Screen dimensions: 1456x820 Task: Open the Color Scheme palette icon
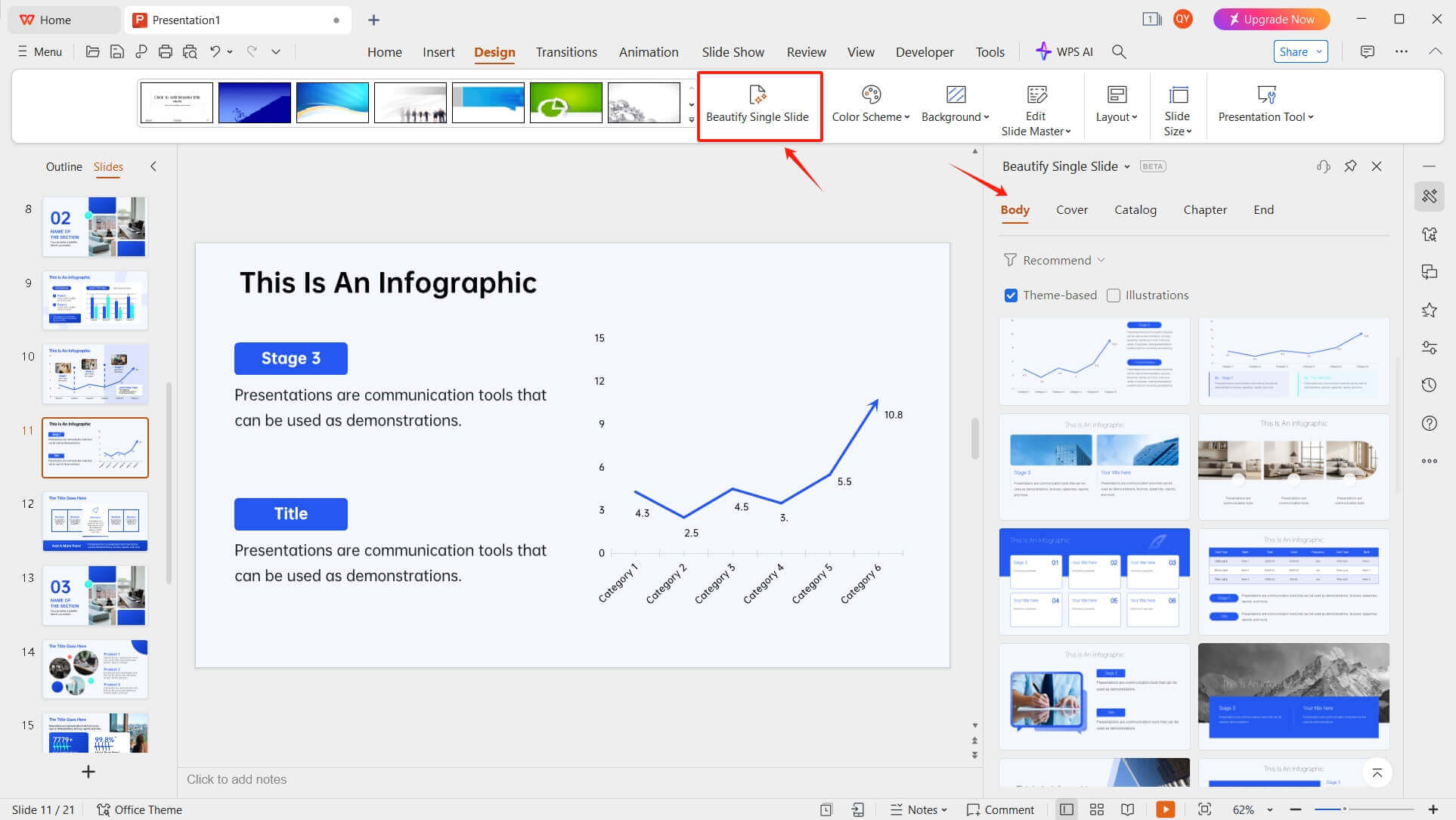(x=871, y=94)
